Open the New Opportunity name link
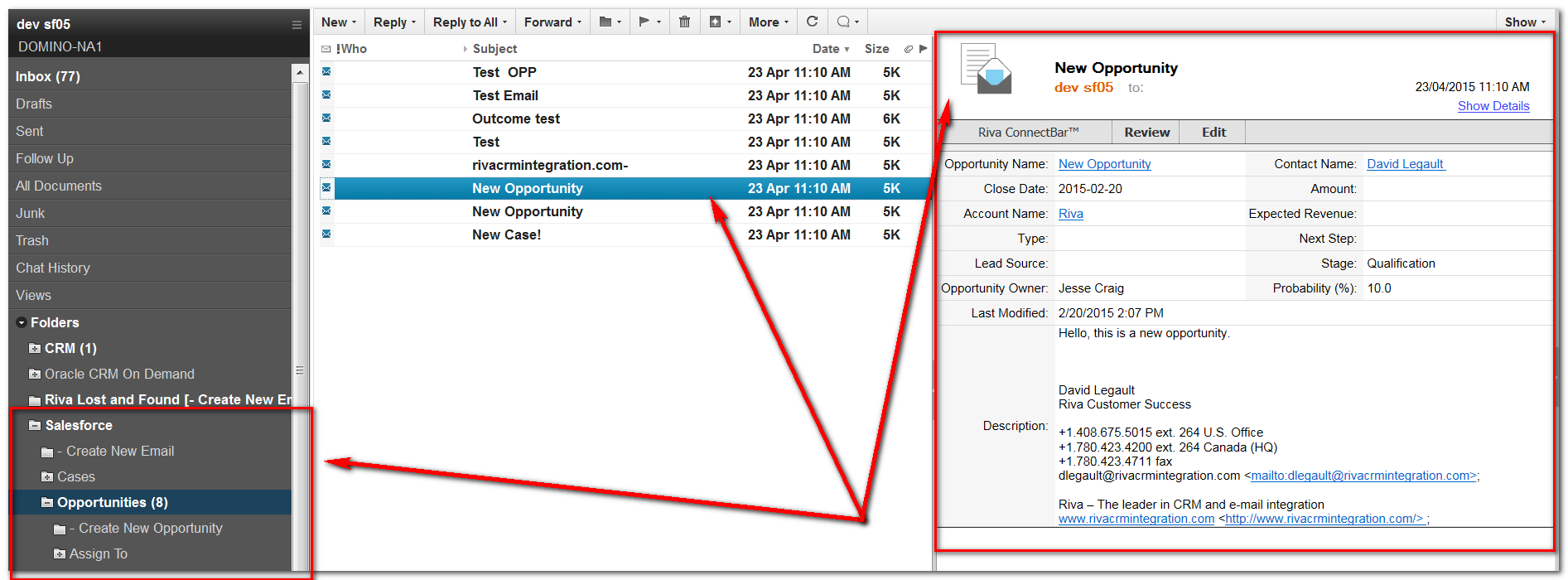Viewport: 1568px width, 580px height. tap(1104, 164)
